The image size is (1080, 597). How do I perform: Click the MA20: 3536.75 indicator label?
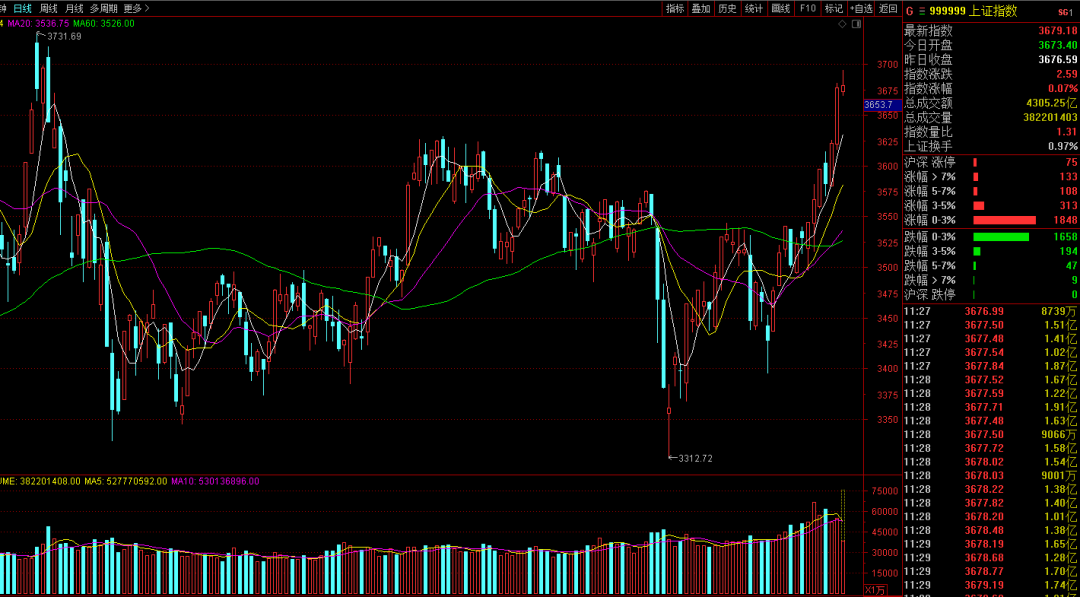tap(39, 23)
